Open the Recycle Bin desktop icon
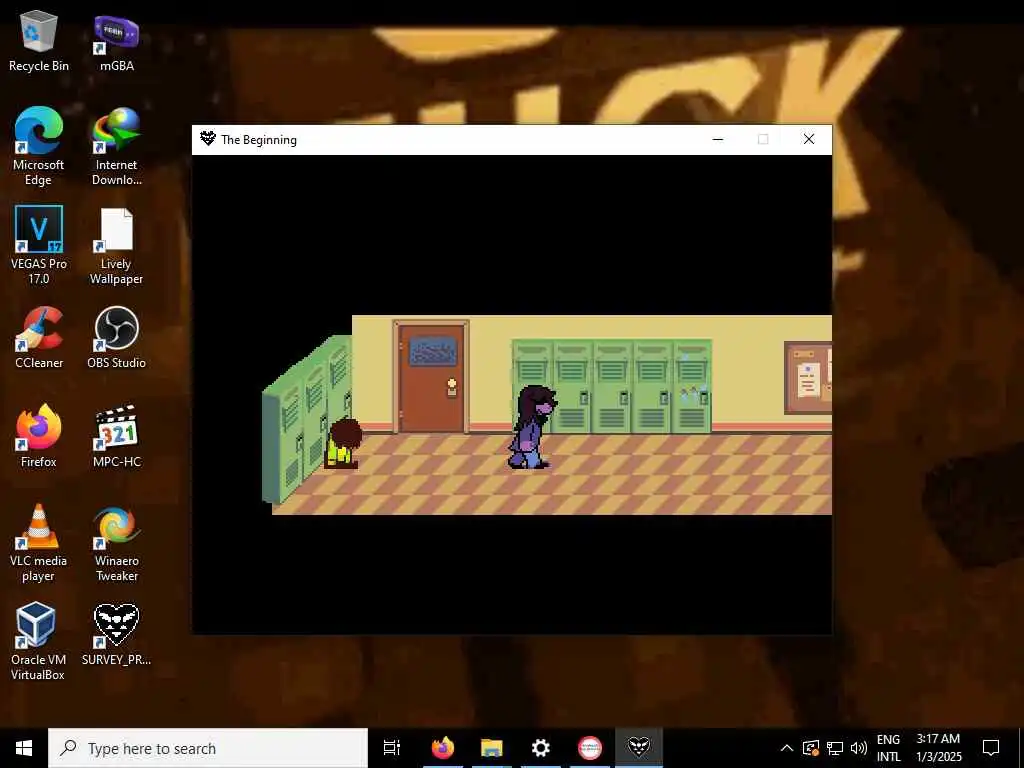Viewport: 1024px width, 768px height. [39, 40]
